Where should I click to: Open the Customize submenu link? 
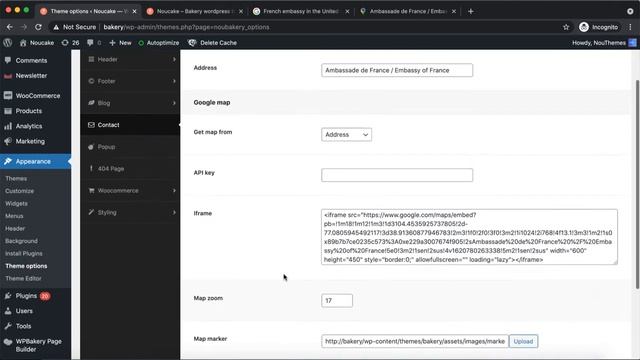tap(20, 191)
